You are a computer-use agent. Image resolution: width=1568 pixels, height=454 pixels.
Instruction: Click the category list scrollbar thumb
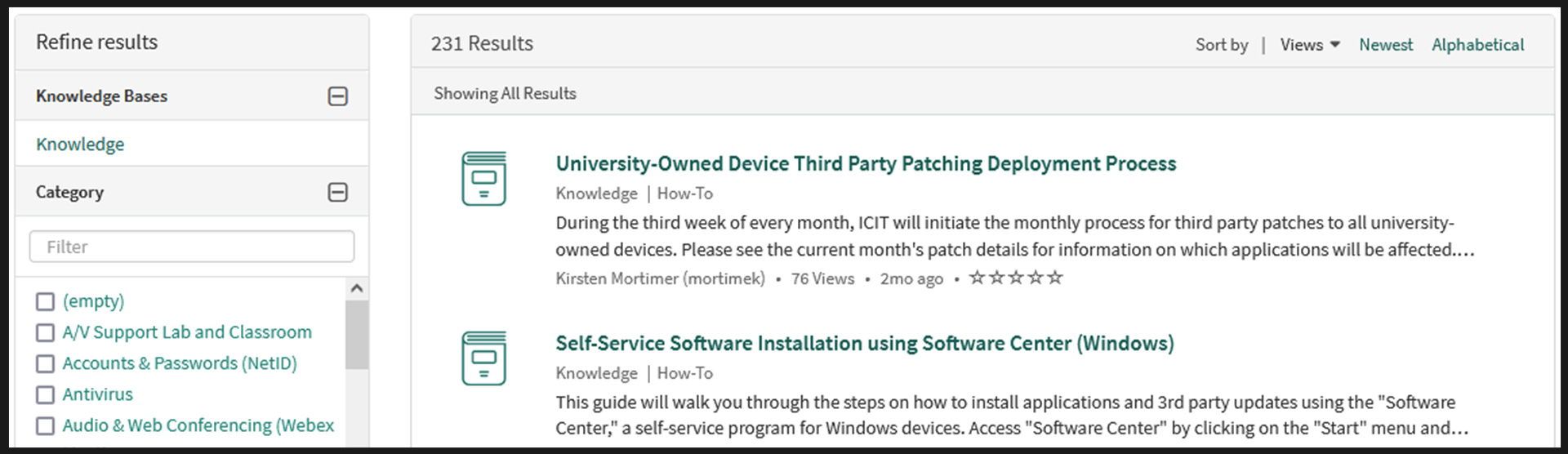point(356,335)
